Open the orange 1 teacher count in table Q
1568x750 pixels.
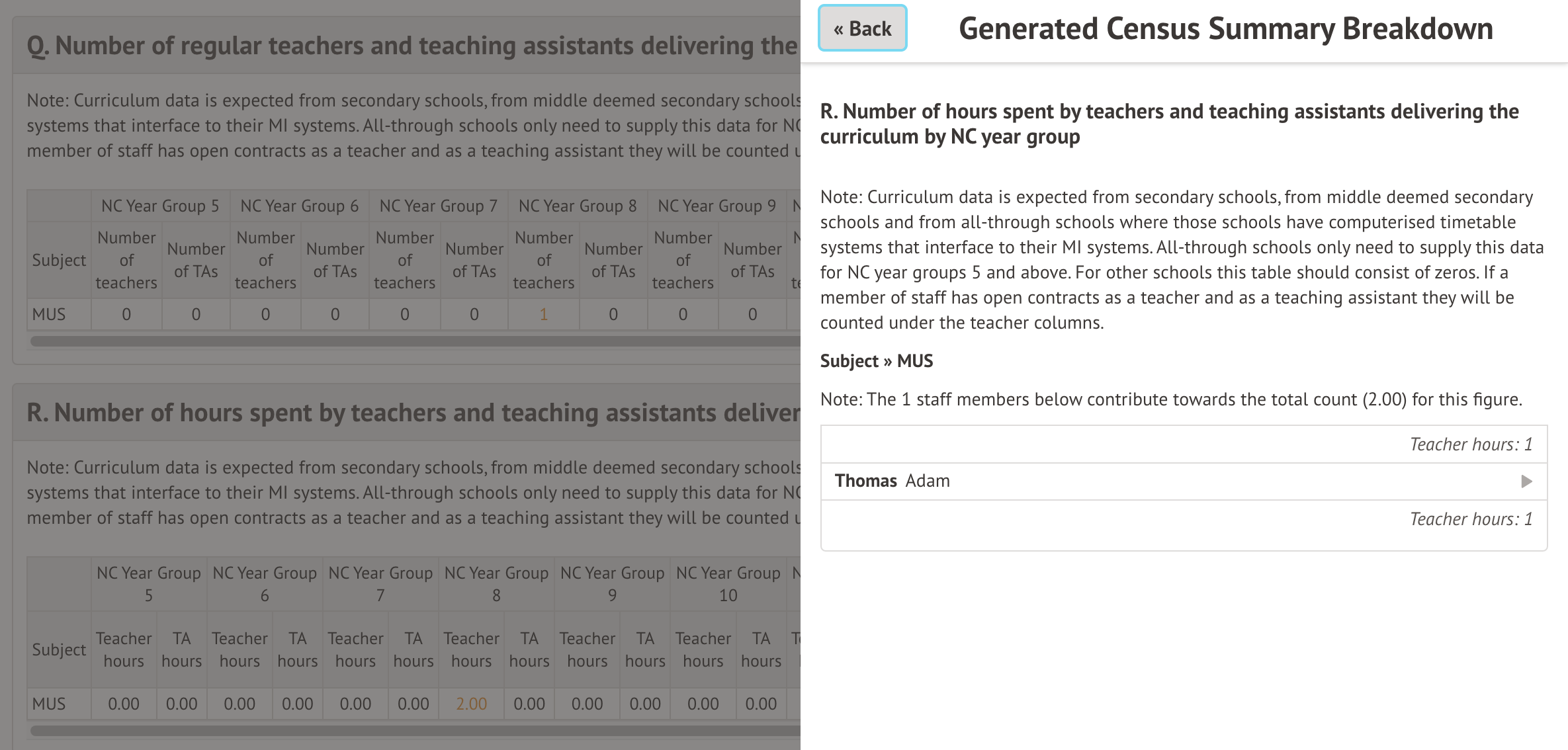click(x=543, y=314)
